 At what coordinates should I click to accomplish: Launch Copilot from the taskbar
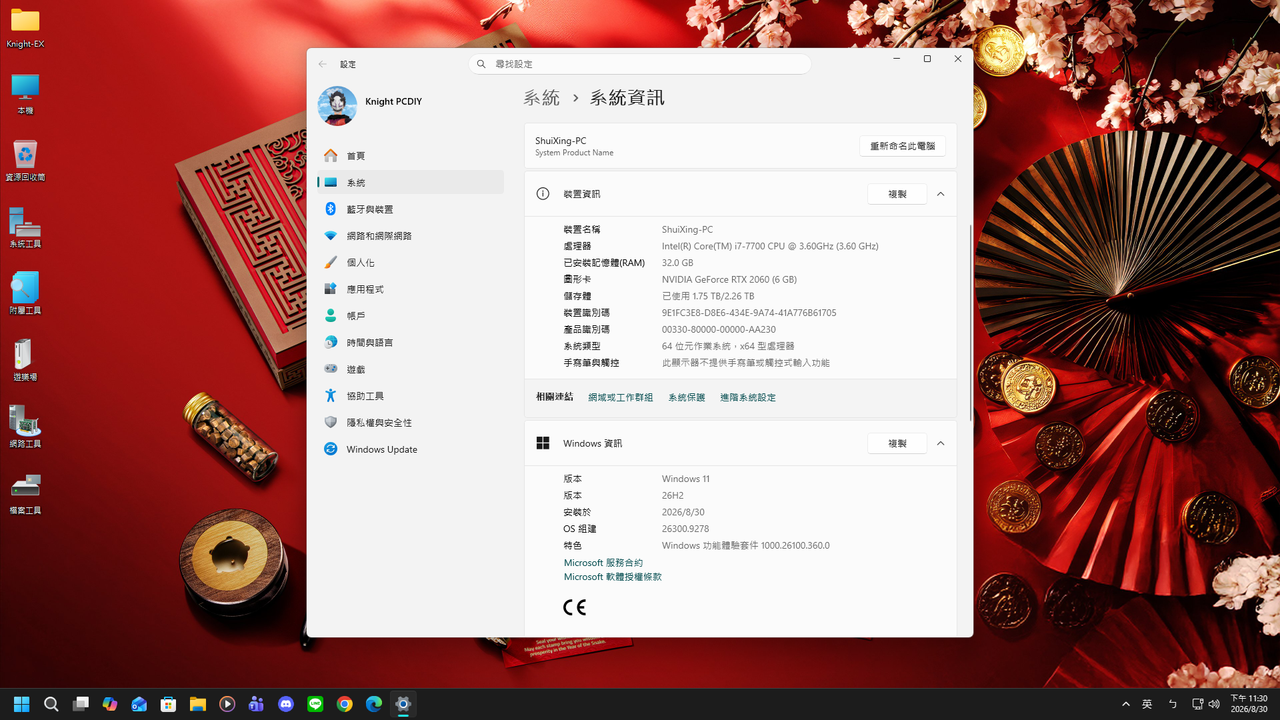110,704
